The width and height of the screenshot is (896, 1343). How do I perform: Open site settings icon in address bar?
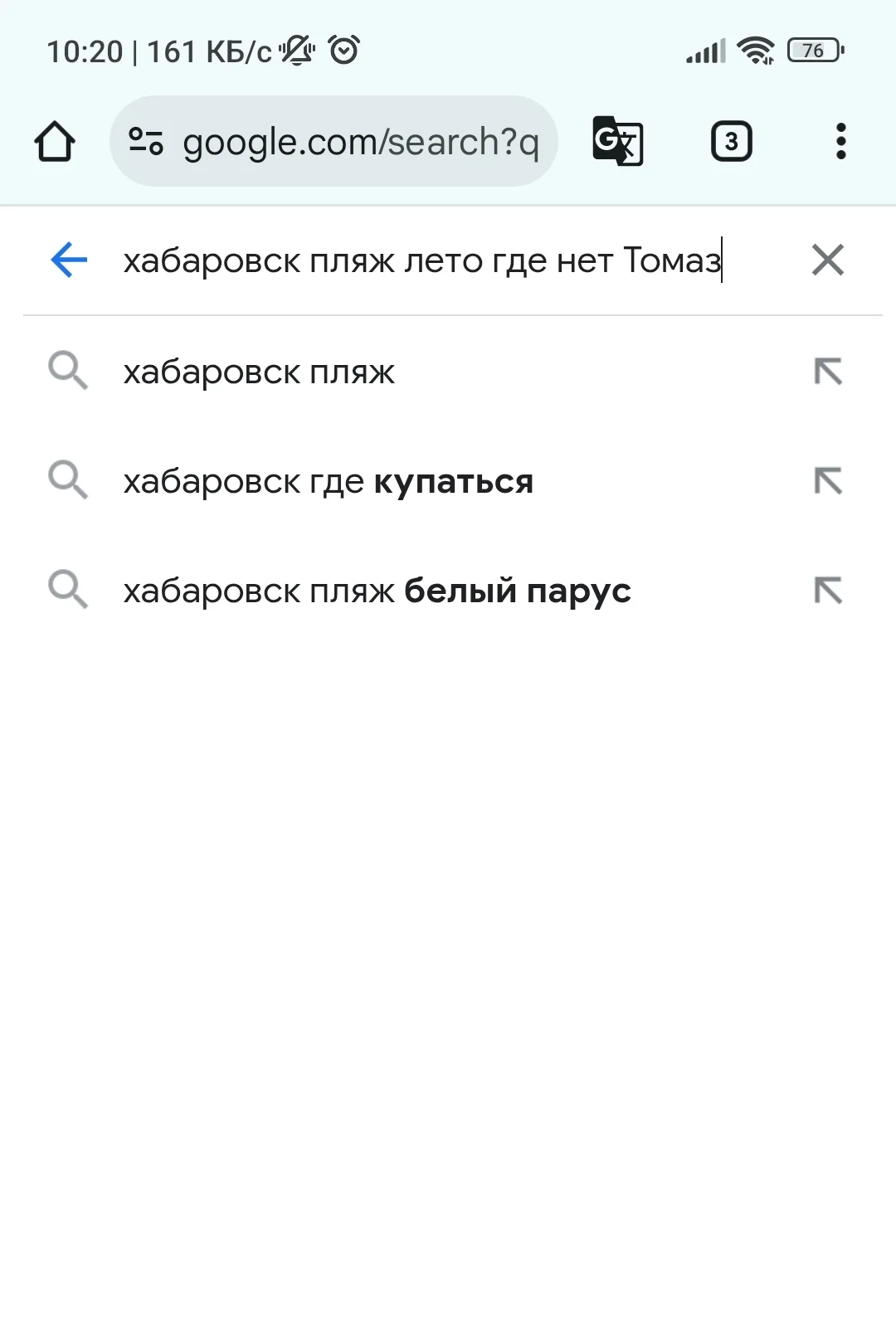[146, 142]
